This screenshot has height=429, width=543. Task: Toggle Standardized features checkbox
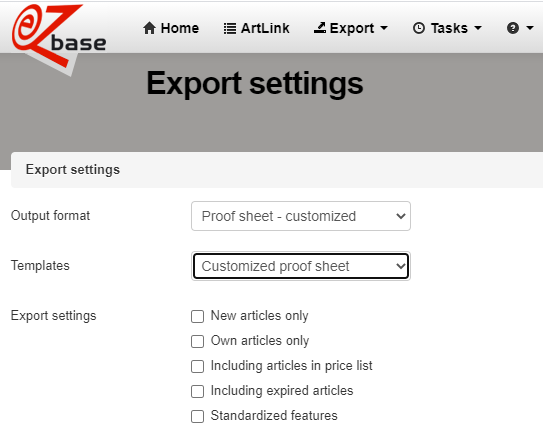[x=197, y=416]
